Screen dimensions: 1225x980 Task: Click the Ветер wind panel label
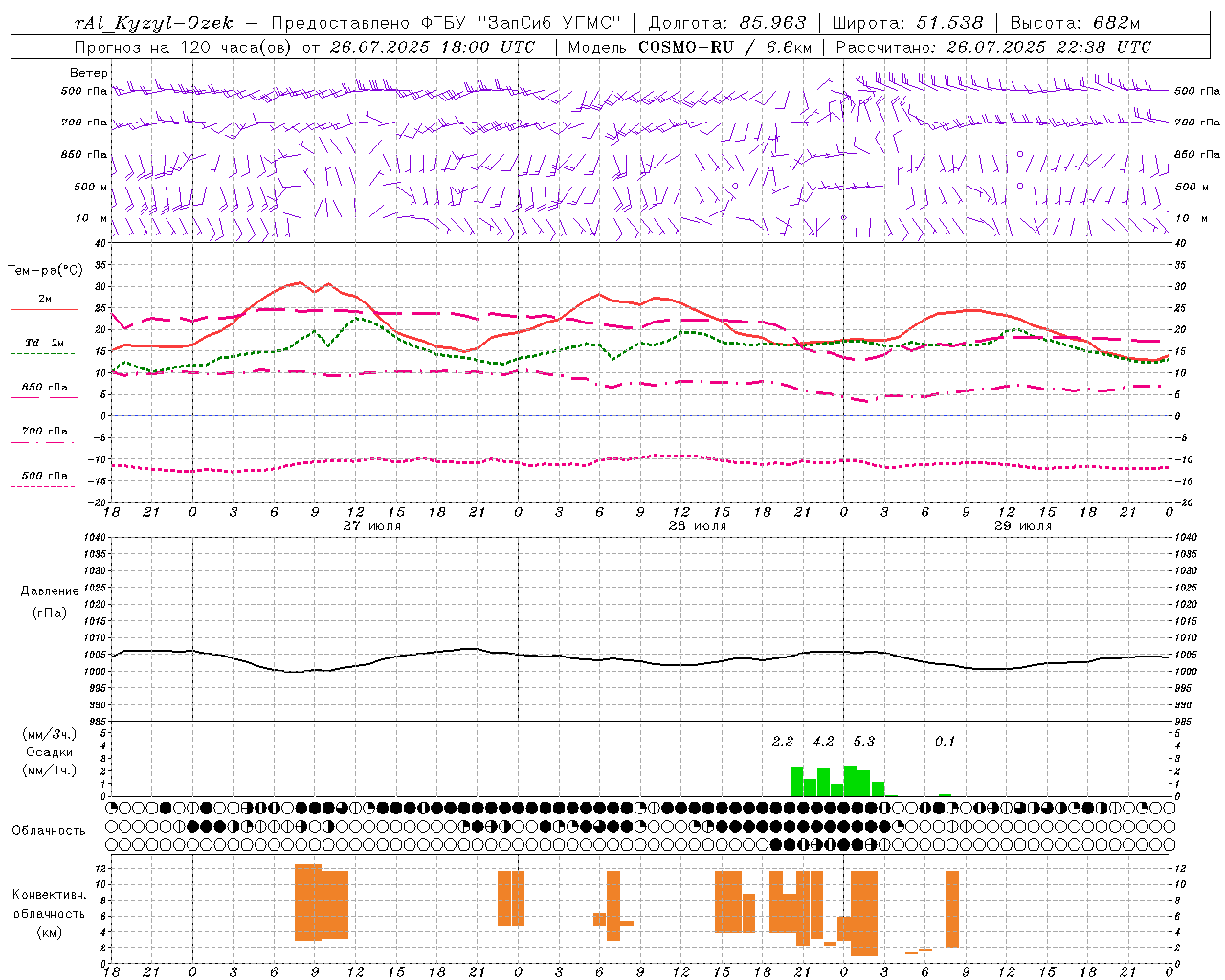tap(89, 73)
